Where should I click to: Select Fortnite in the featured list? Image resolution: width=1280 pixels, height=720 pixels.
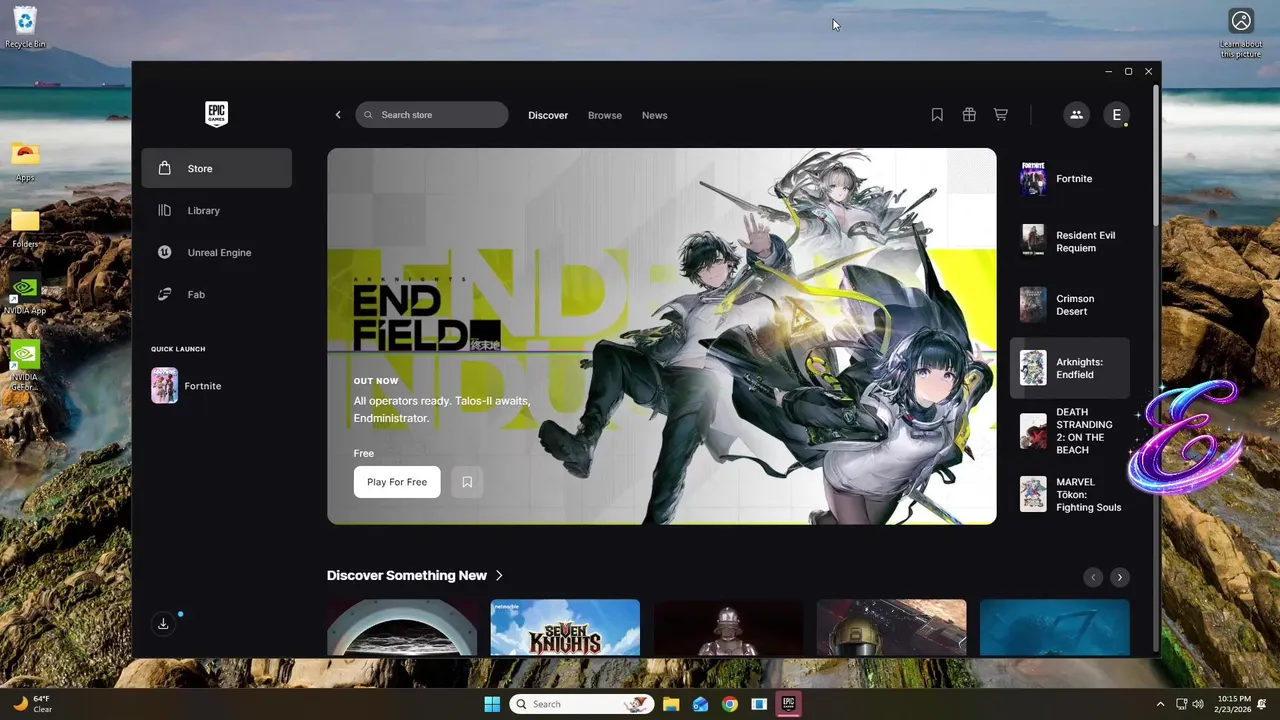click(1070, 179)
